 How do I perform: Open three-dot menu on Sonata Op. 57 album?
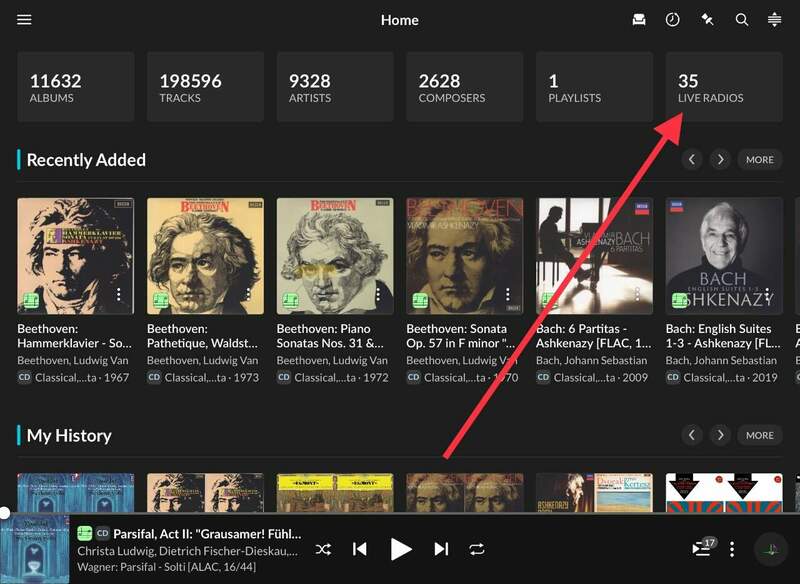click(508, 294)
